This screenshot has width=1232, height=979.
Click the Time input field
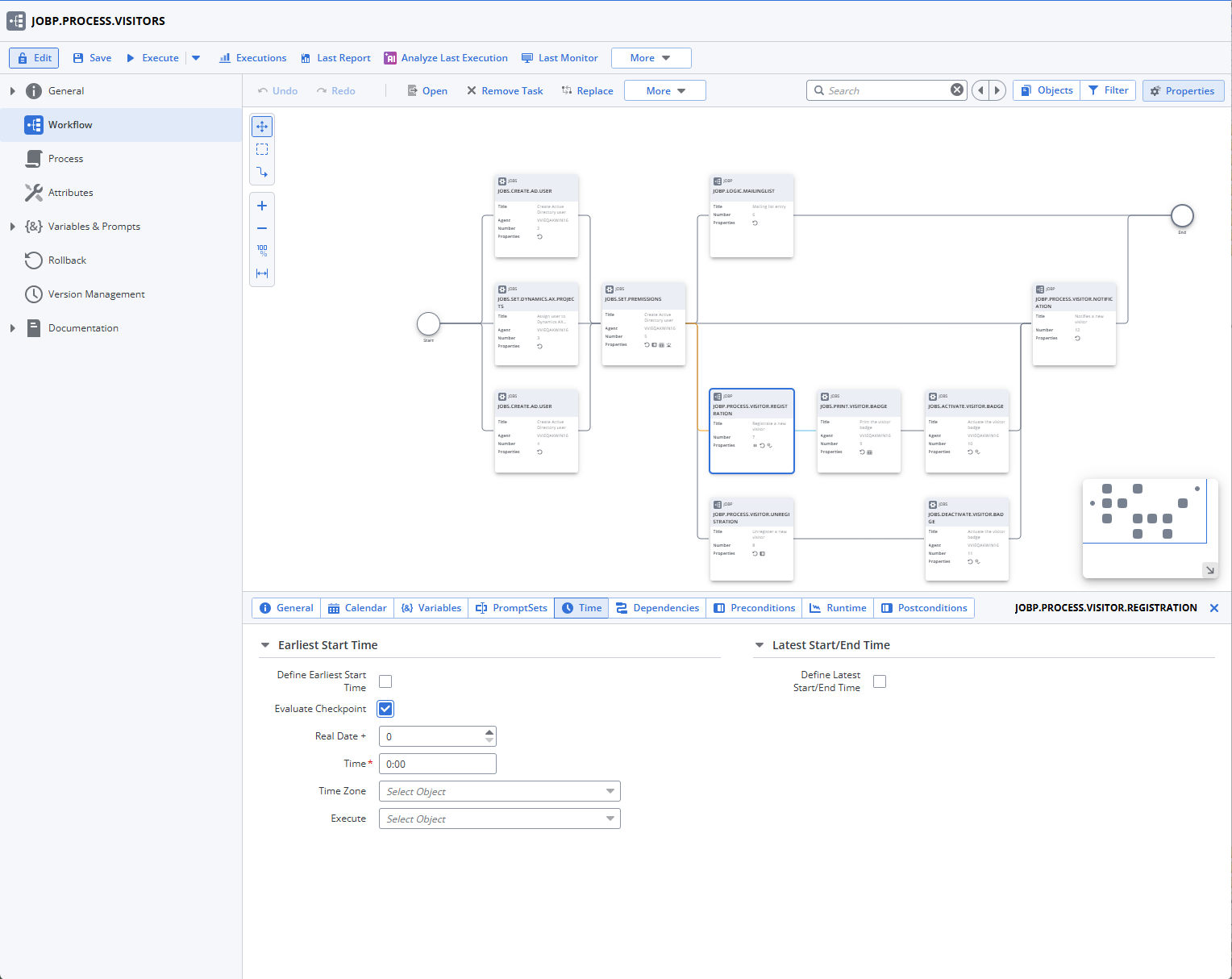coord(438,764)
